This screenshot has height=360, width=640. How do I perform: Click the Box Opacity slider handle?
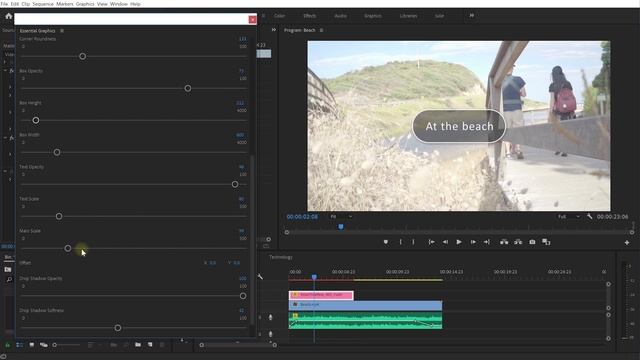coord(188,88)
